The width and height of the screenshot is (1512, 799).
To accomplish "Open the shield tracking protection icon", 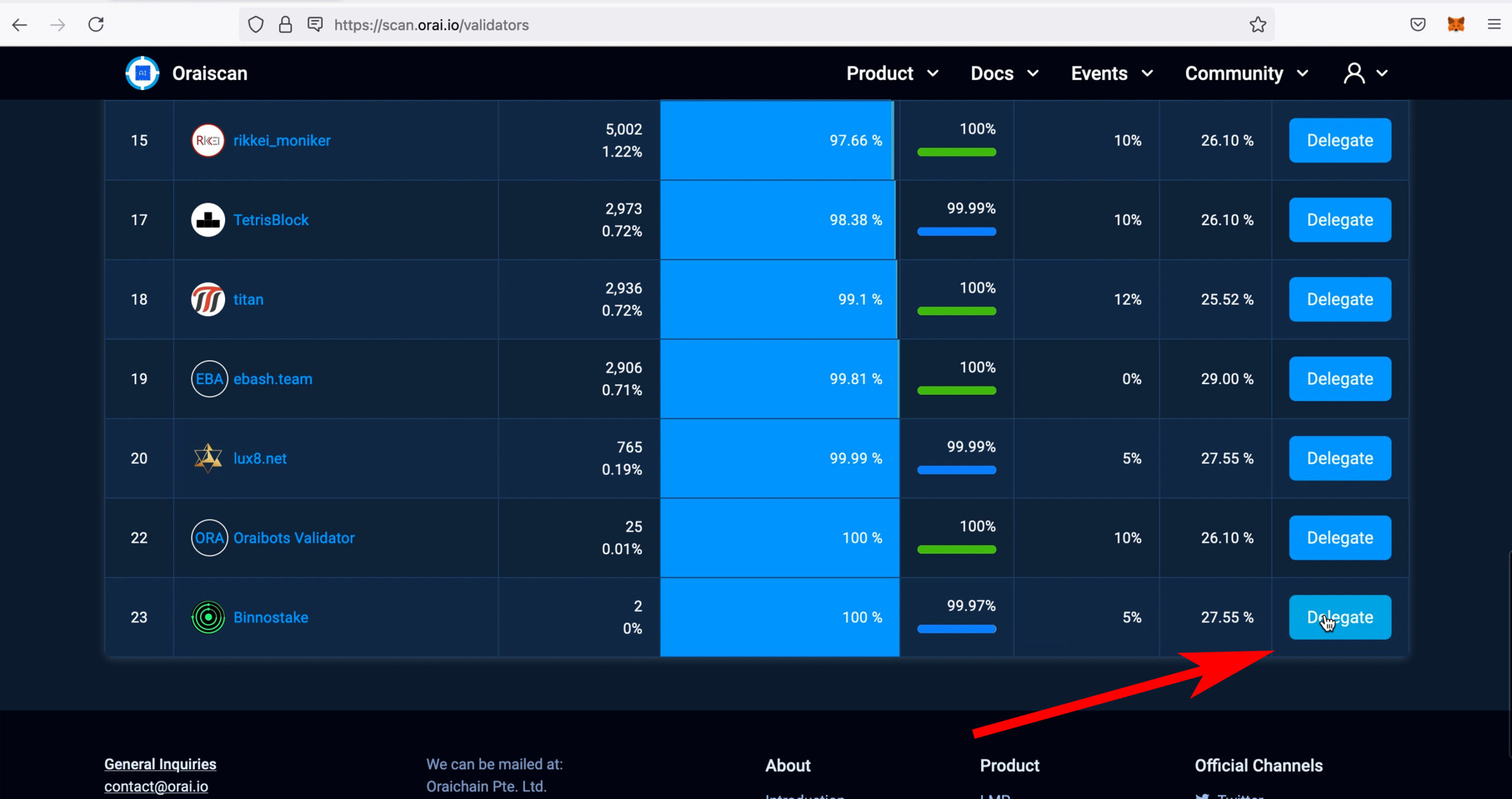I will (x=255, y=25).
